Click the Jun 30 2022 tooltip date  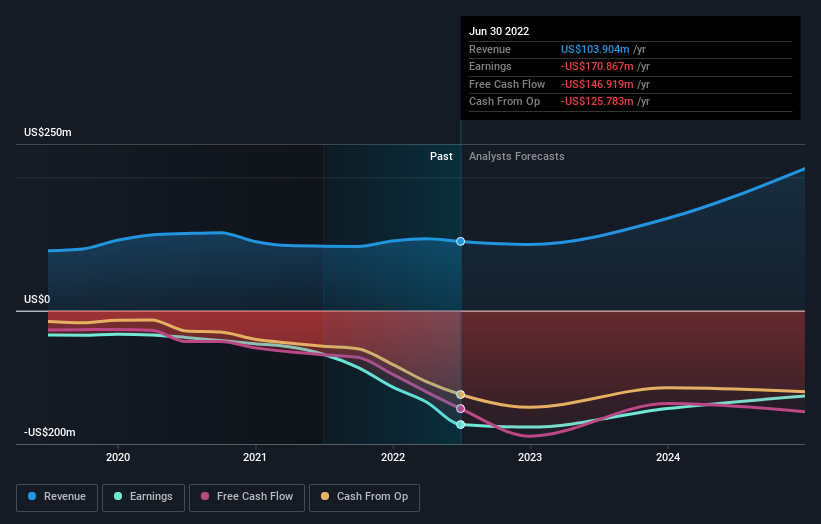(x=499, y=31)
